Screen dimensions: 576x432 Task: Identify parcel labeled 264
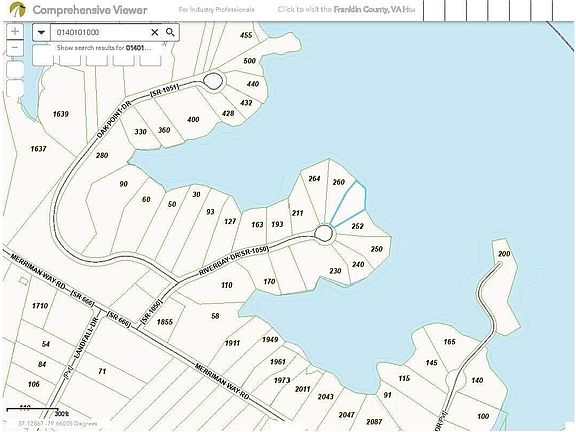tap(314, 179)
